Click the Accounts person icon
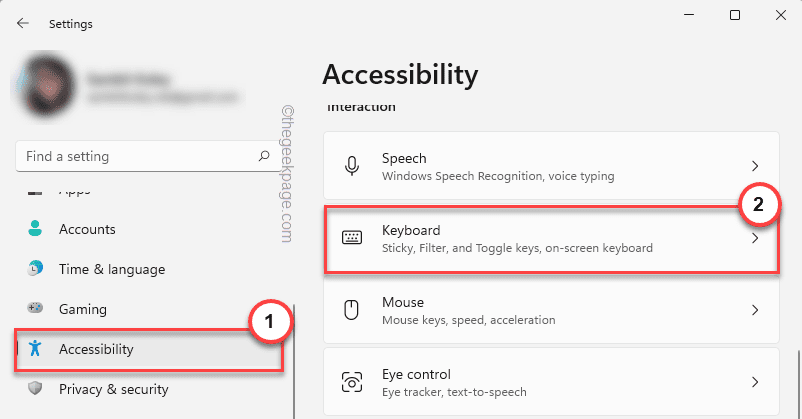Image resolution: width=802 pixels, height=419 pixels. pyautogui.click(x=36, y=229)
